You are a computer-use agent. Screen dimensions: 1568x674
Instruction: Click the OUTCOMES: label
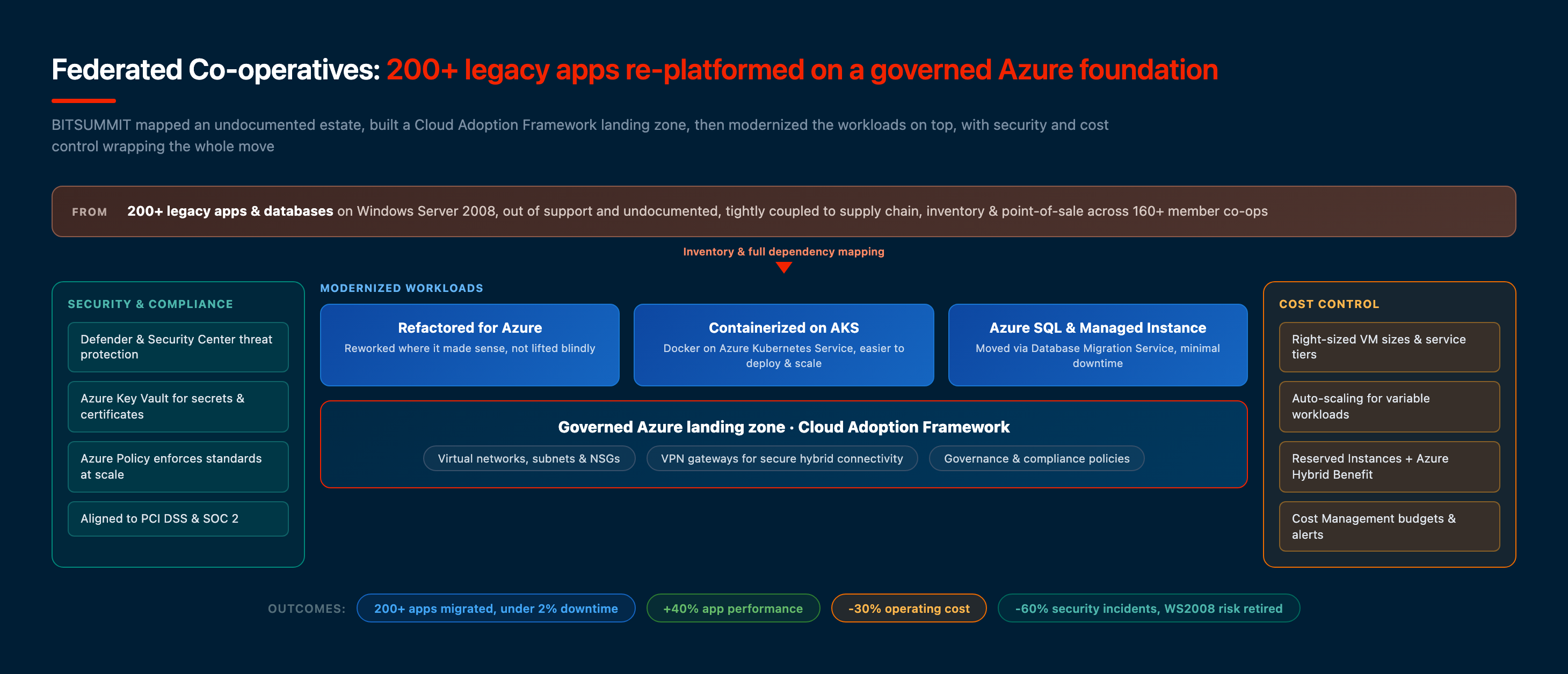307,609
